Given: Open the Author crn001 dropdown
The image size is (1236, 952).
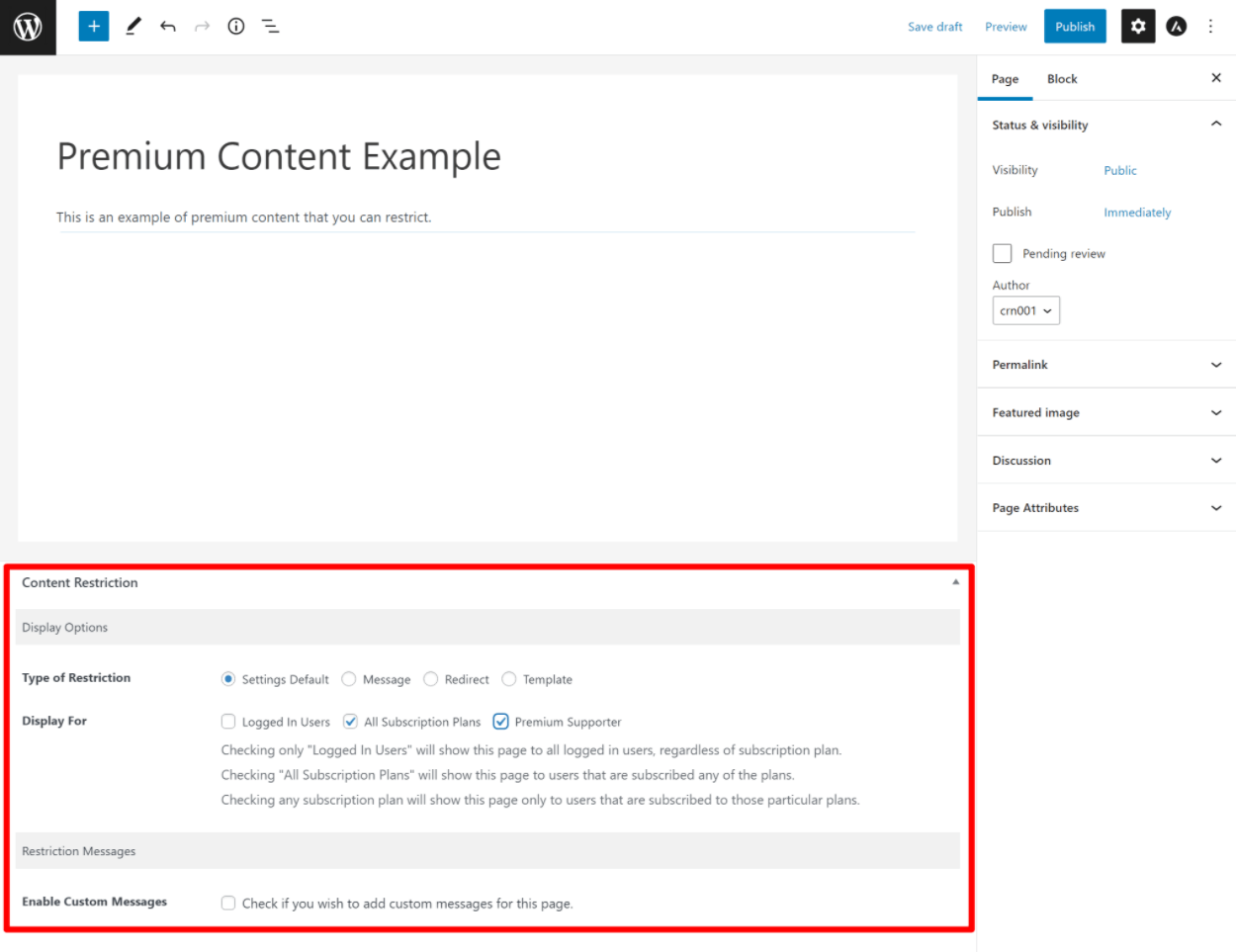Looking at the screenshot, I should pyautogui.click(x=1026, y=310).
